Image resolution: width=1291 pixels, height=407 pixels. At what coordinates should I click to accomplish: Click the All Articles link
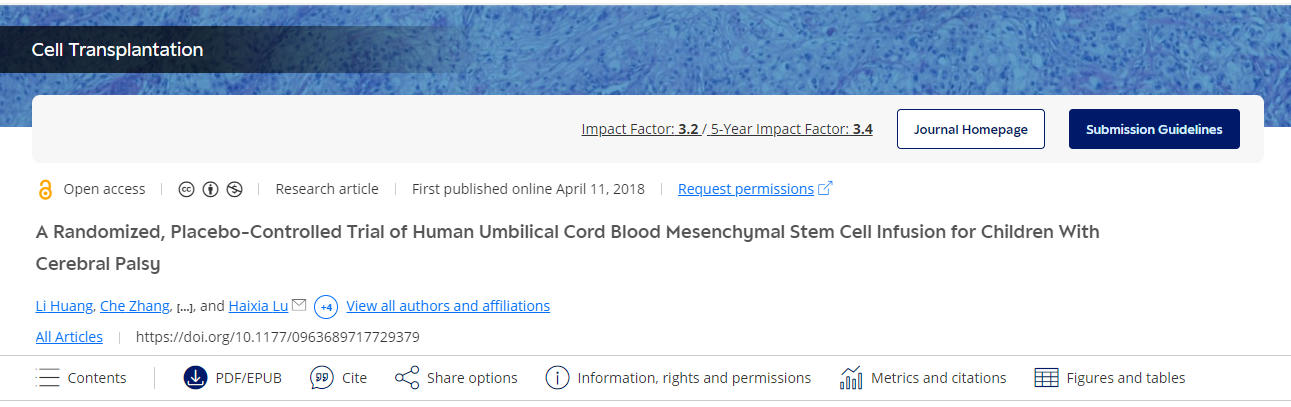click(x=69, y=337)
